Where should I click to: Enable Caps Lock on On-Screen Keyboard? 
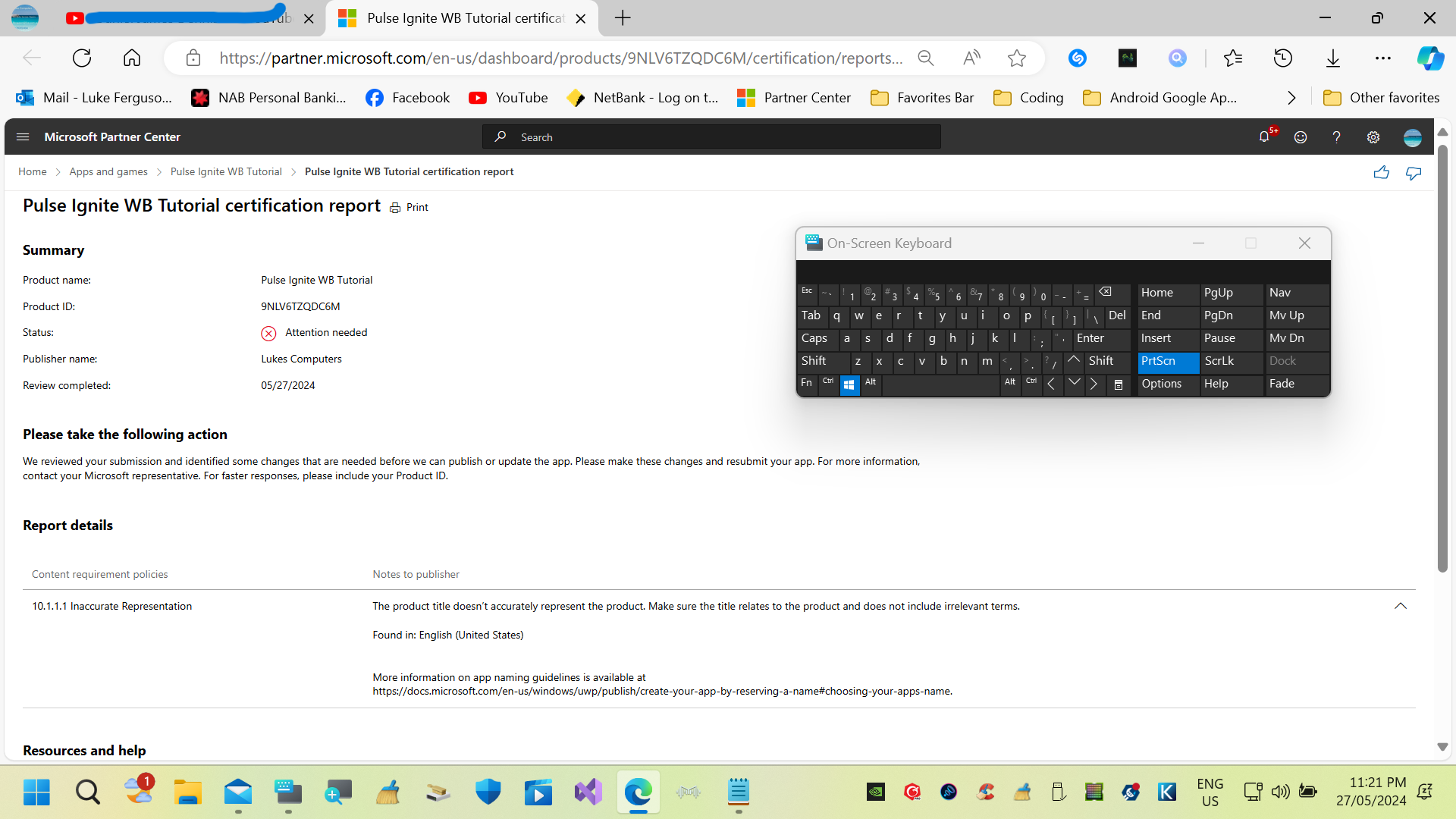(815, 338)
